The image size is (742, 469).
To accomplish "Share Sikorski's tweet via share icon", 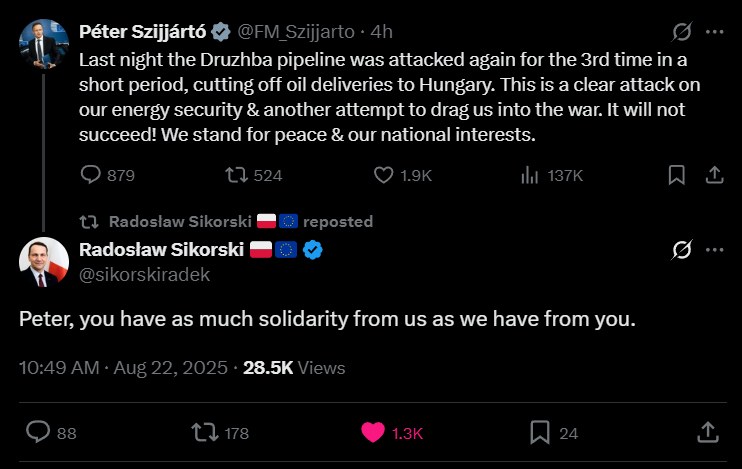I will [x=706, y=432].
